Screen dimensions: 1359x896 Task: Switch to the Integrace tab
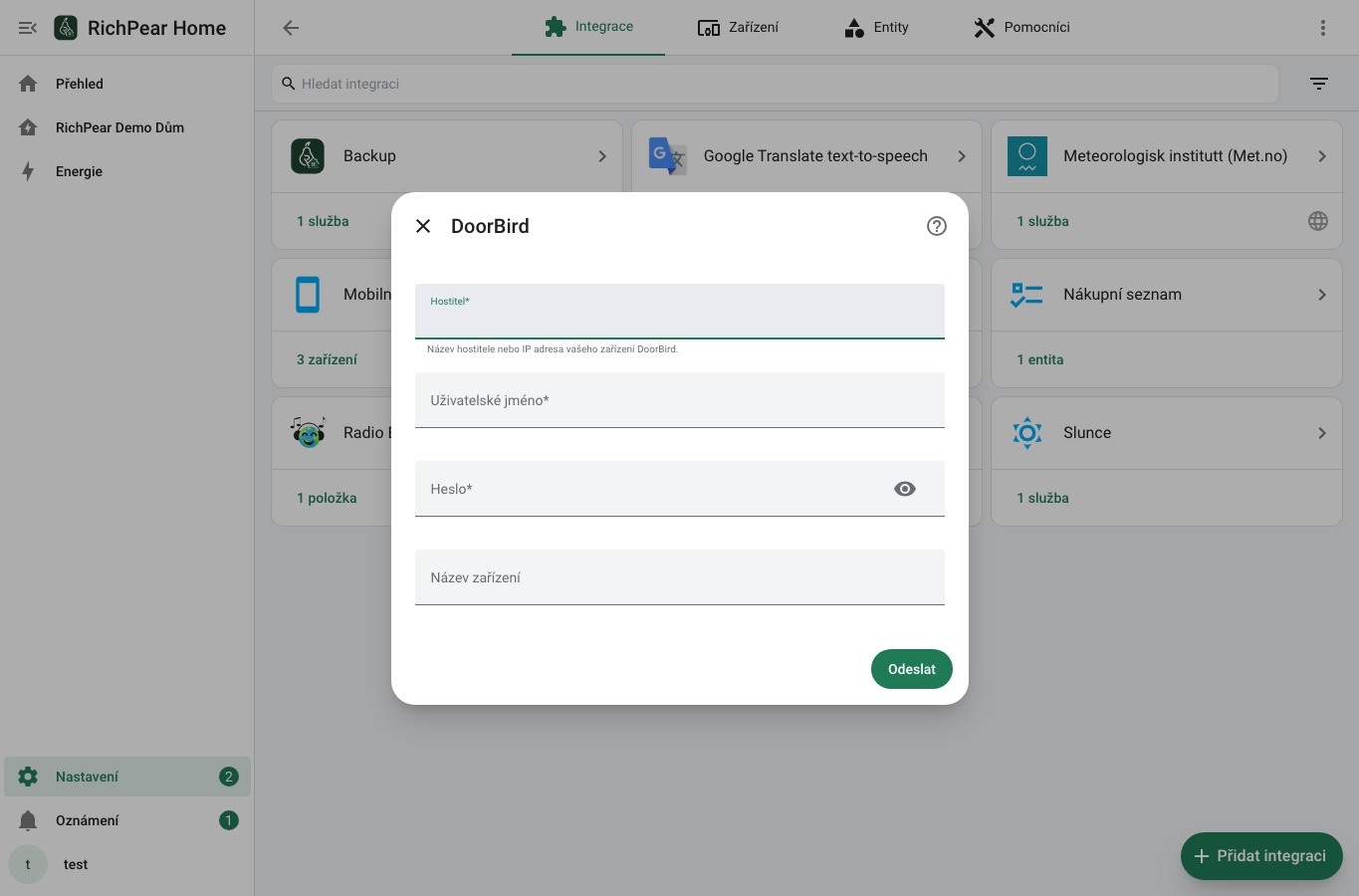click(588, 27)
